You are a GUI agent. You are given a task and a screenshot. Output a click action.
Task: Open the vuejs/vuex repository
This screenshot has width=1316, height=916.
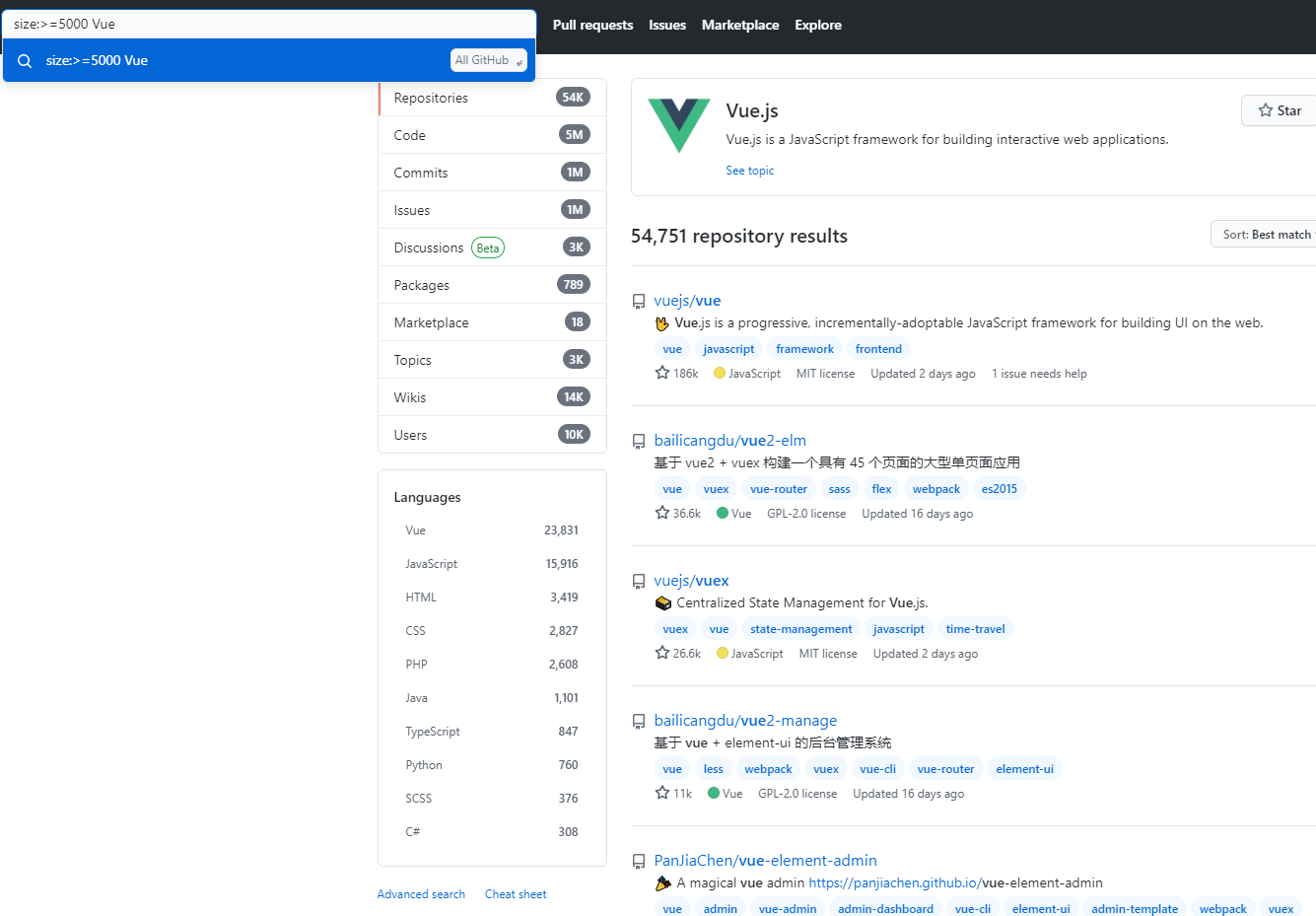691,581
